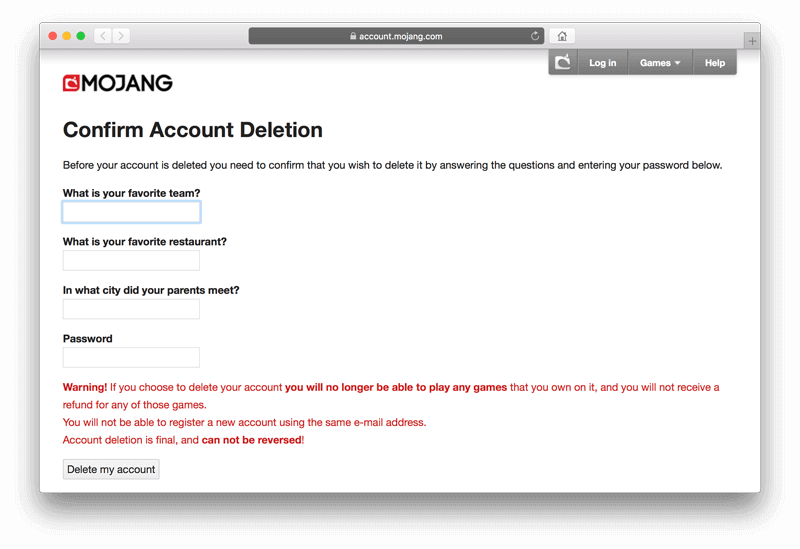This screenshot has width=800, height=549.
Task: Open a new tab with the plus button
Action: click(x=752, y=41)
